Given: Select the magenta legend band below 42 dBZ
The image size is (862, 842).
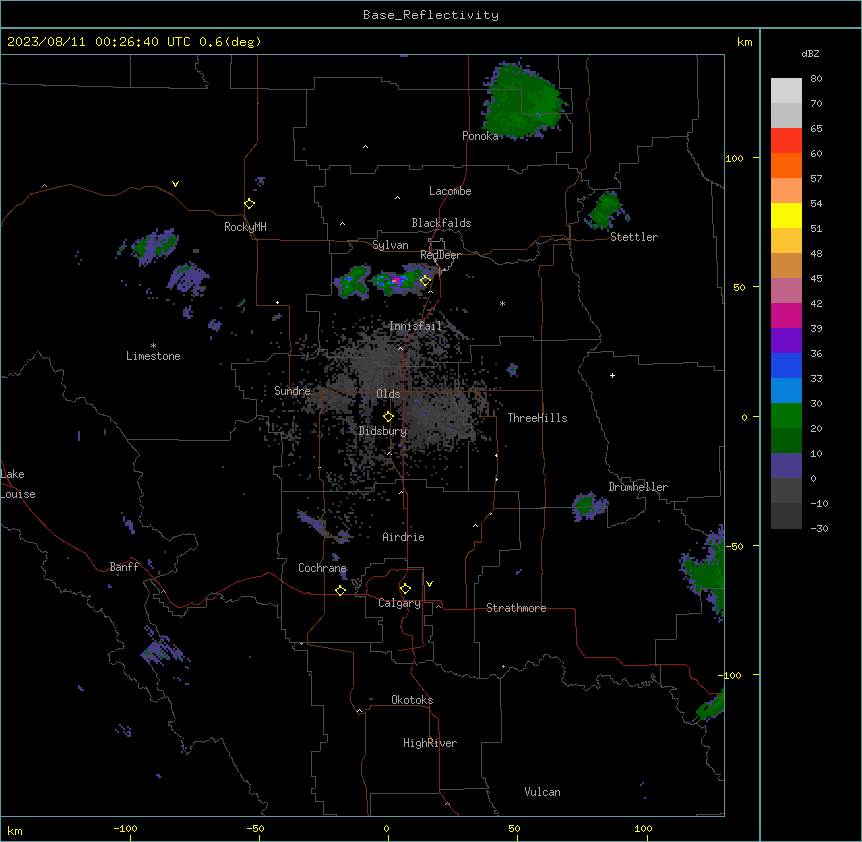Looking at the screenshot, I should [x=786, y=315].
